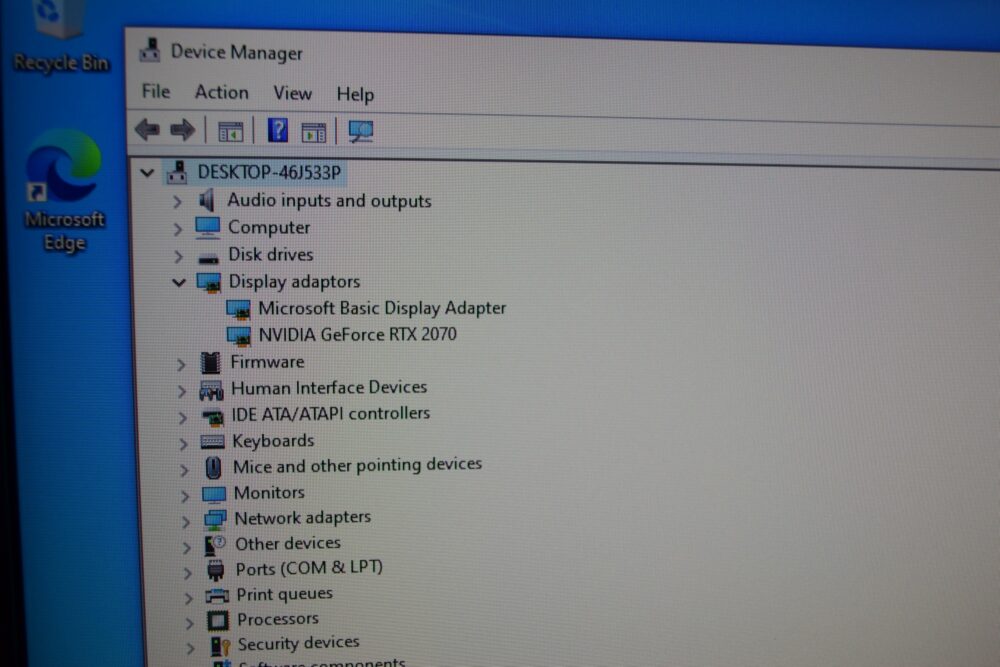Click the Firmware chip icon
This screenshot has height=667, width=1000.
tap(210, 363)
